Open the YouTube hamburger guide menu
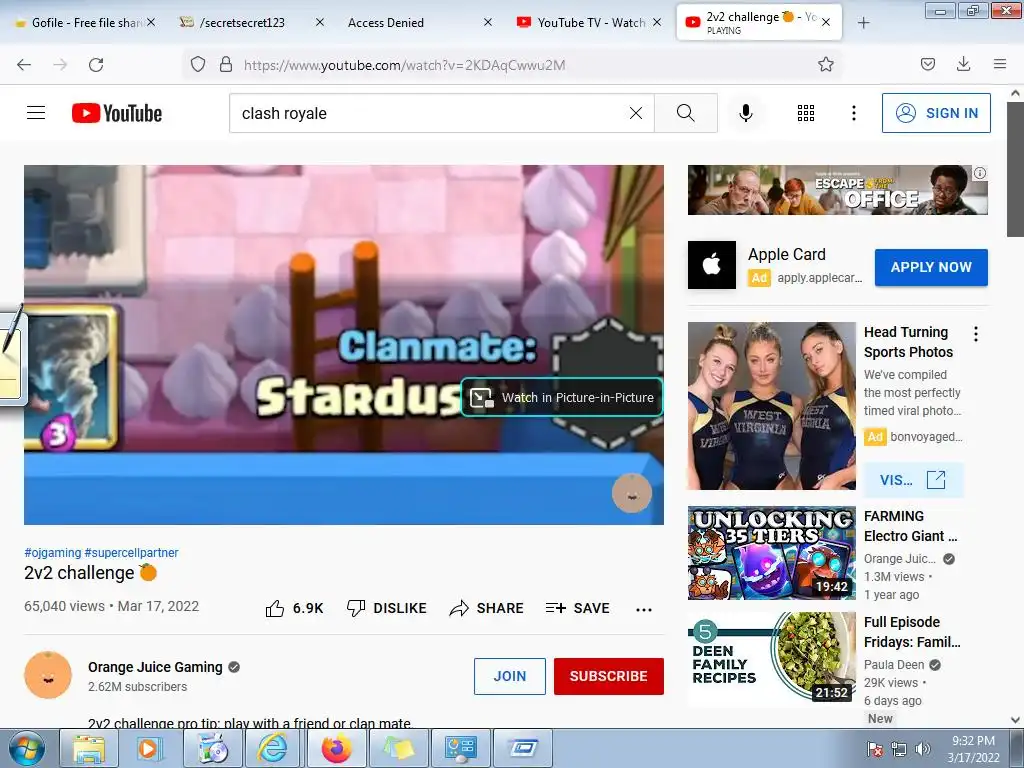The height and width of the screenshot is (768, 1024). (36, 113)
